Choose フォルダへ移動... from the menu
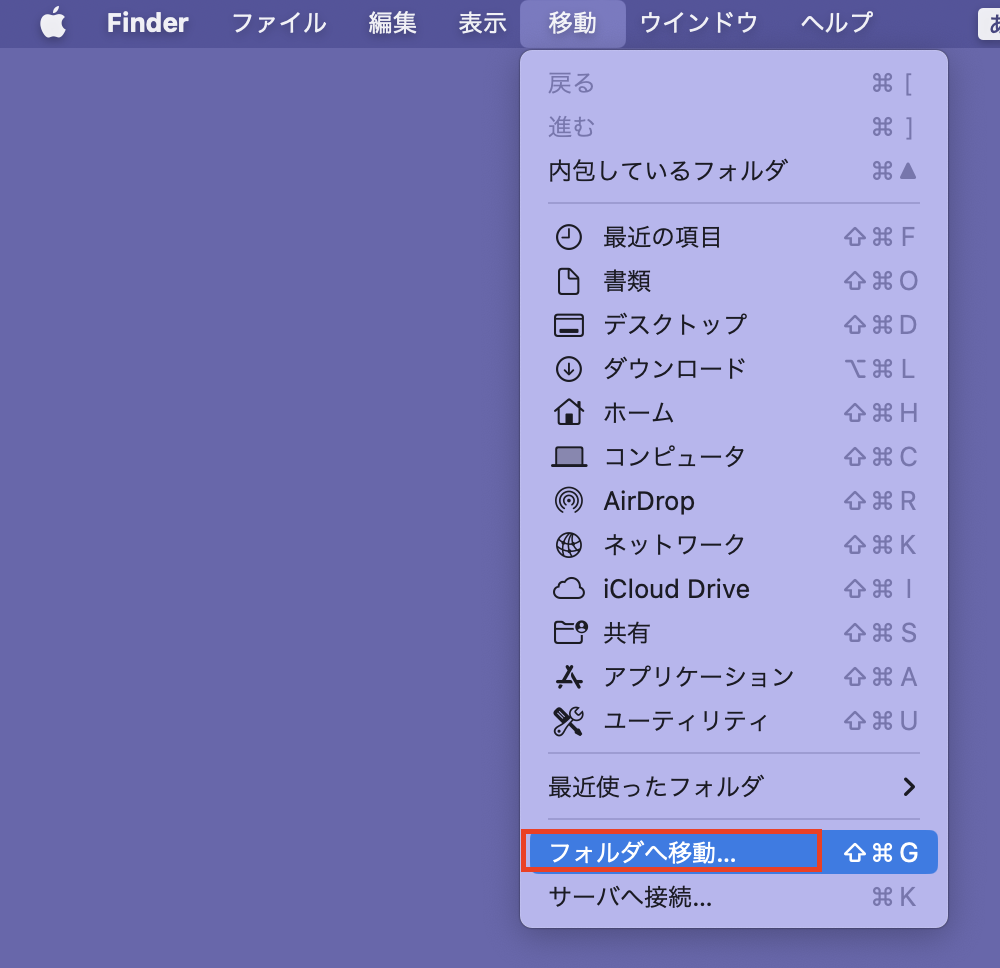The height and width of the screenshot is (968, 1000). coord(642,853)
